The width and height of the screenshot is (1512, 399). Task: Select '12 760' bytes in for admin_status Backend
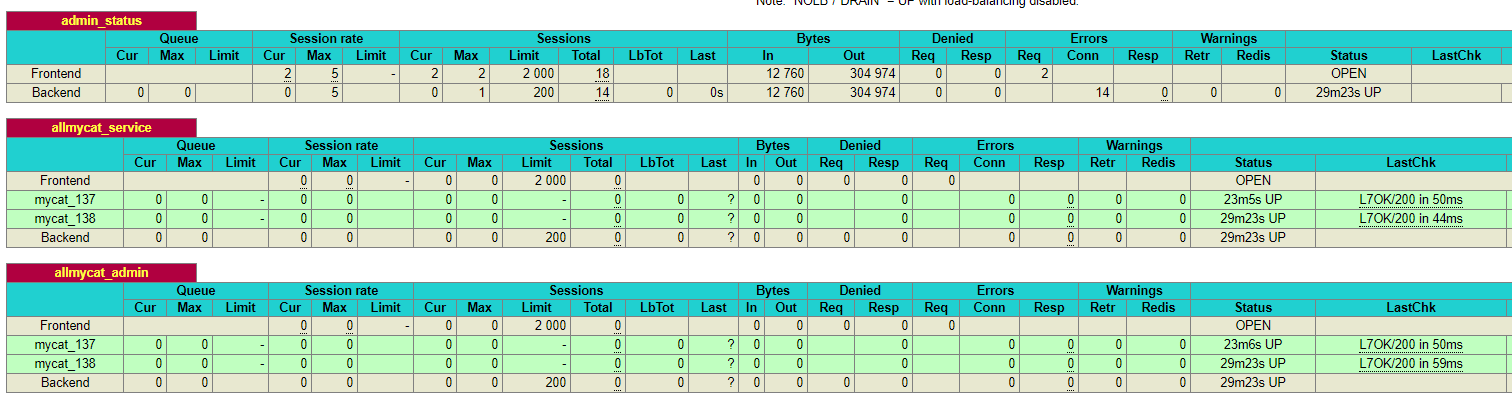coord(785,93)
